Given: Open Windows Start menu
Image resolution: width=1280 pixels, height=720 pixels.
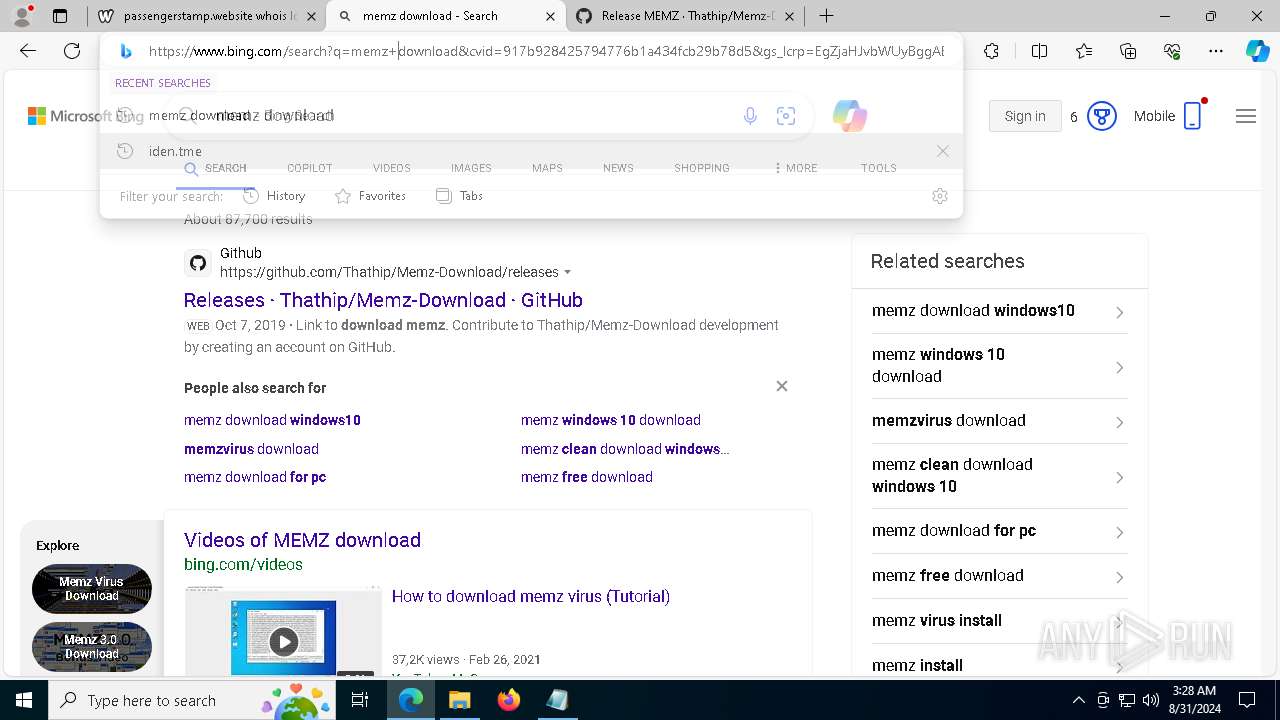Looking at the screenshot, I should 23,700.
